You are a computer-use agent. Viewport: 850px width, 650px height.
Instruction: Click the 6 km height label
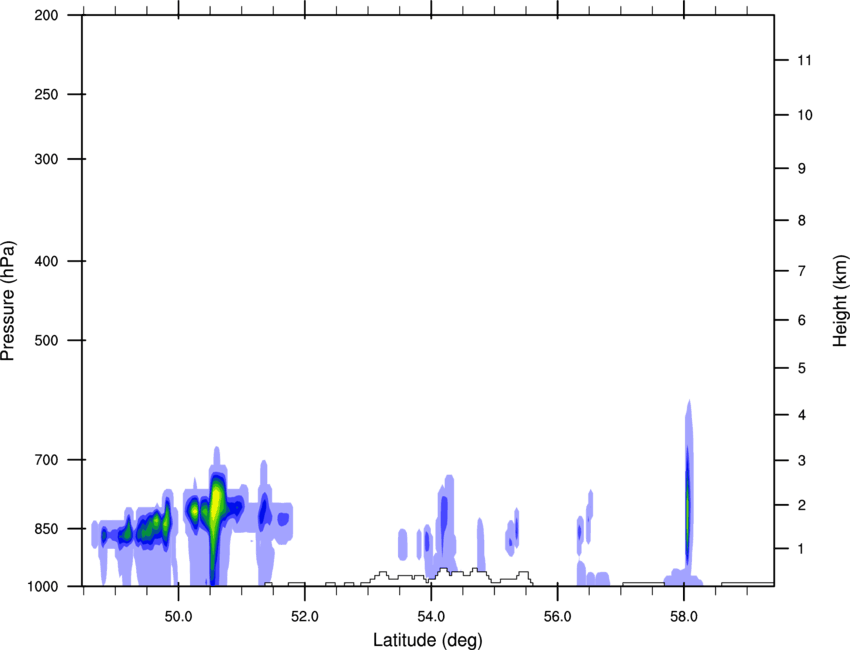[x=802, y=320]
